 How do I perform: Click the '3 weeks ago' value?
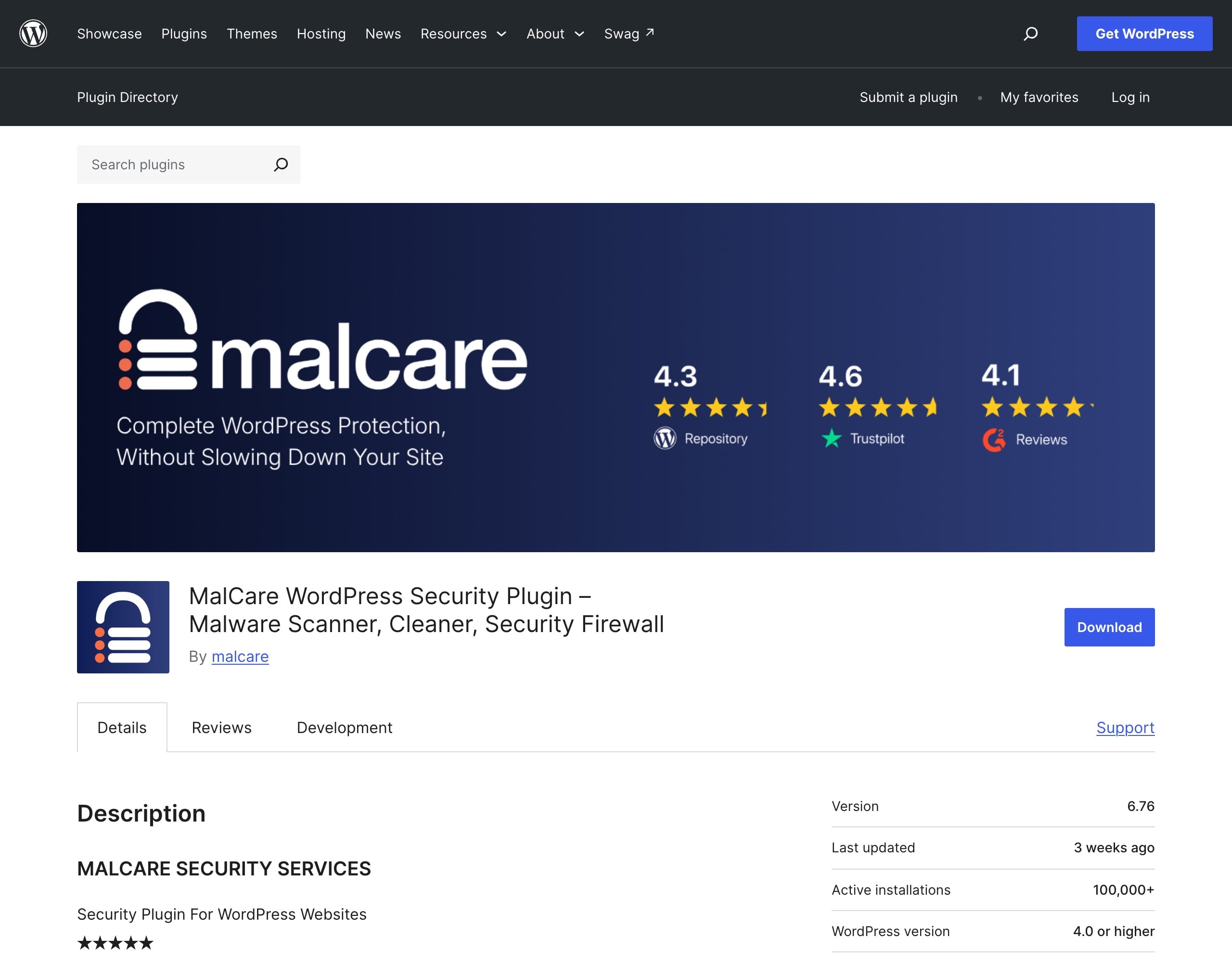pos(1114,848)
